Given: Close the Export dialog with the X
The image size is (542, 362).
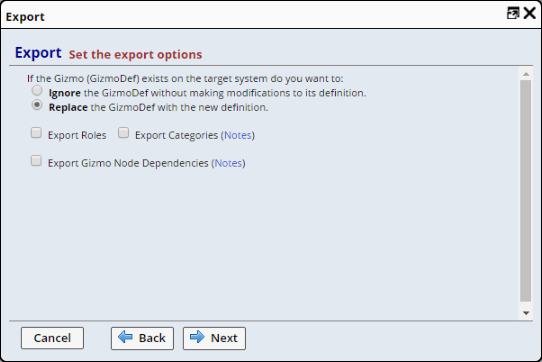Looking at the screenshot, I should click(530, 13).
